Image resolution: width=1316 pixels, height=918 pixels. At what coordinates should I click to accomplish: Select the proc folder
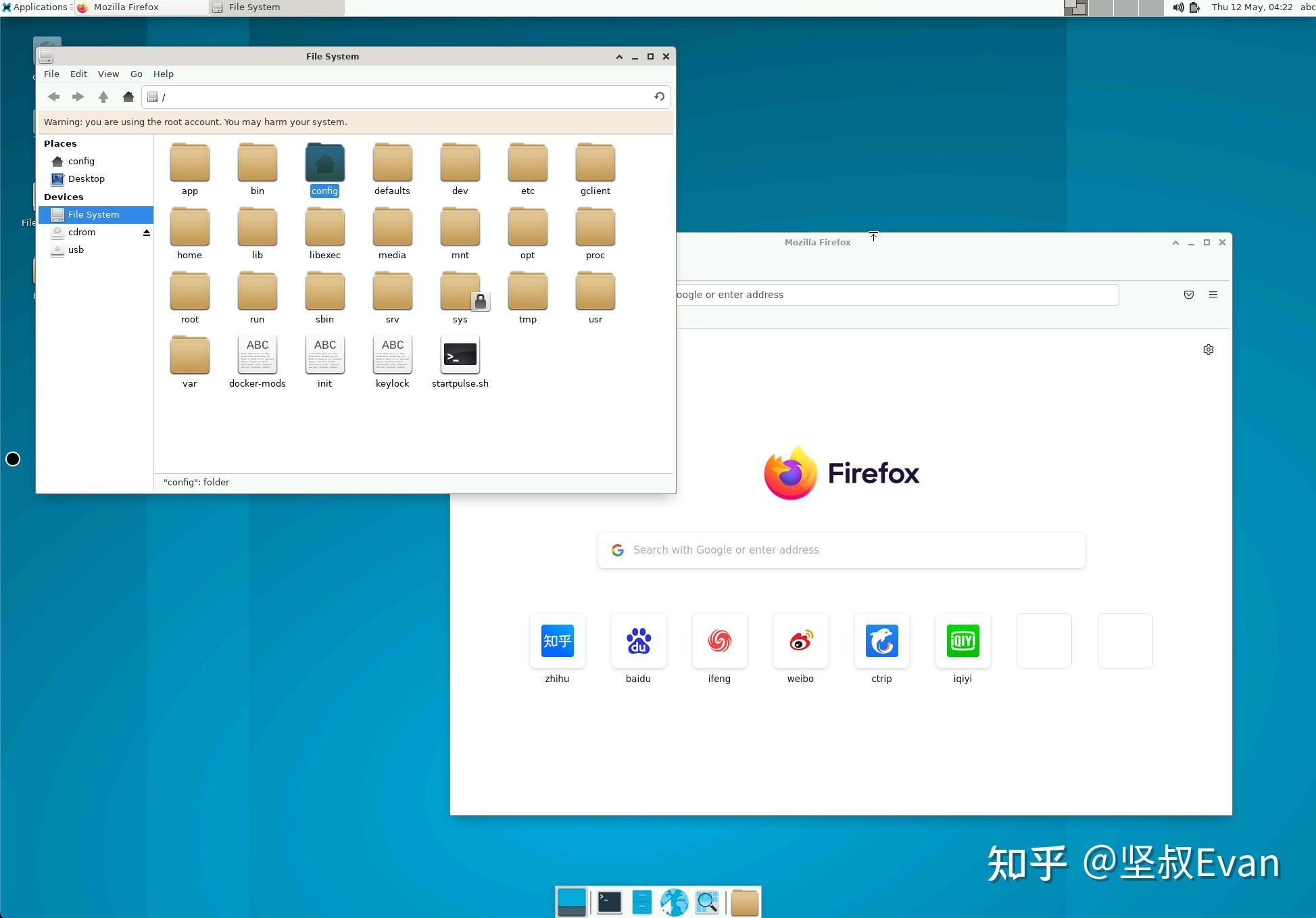click(x=595, y=233)
